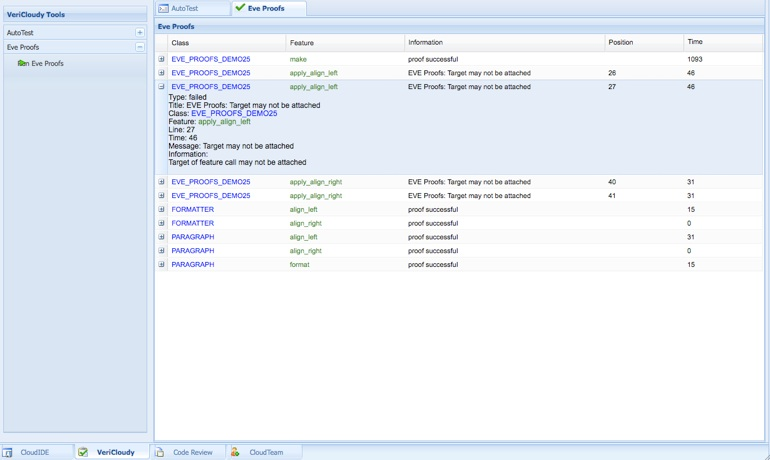Sort by the Feature column header
The width and height of the screenshot is (770, 460).
coord(345,43)
